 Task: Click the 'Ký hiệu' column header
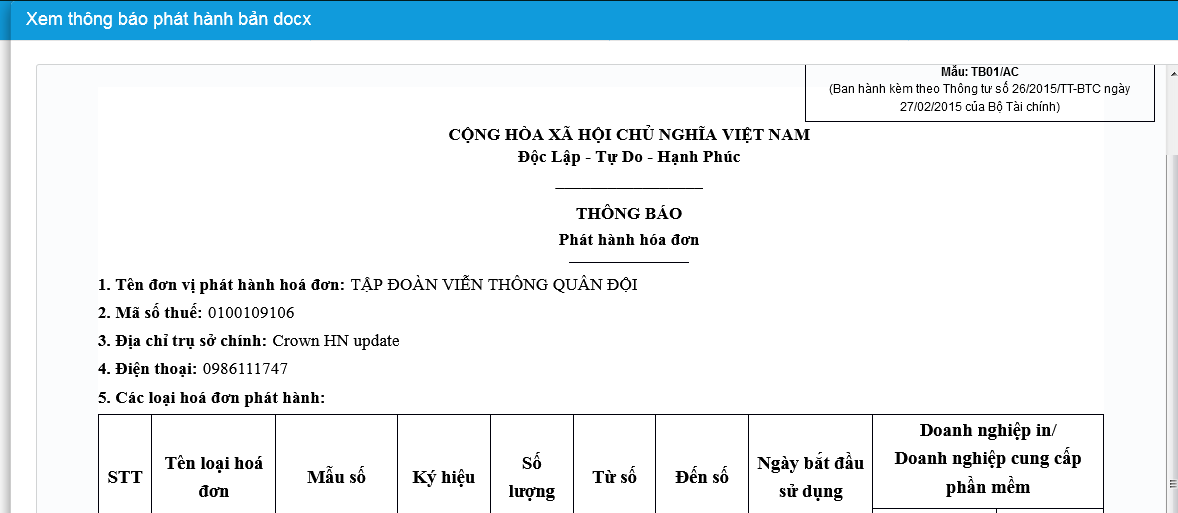click(443, 477)
